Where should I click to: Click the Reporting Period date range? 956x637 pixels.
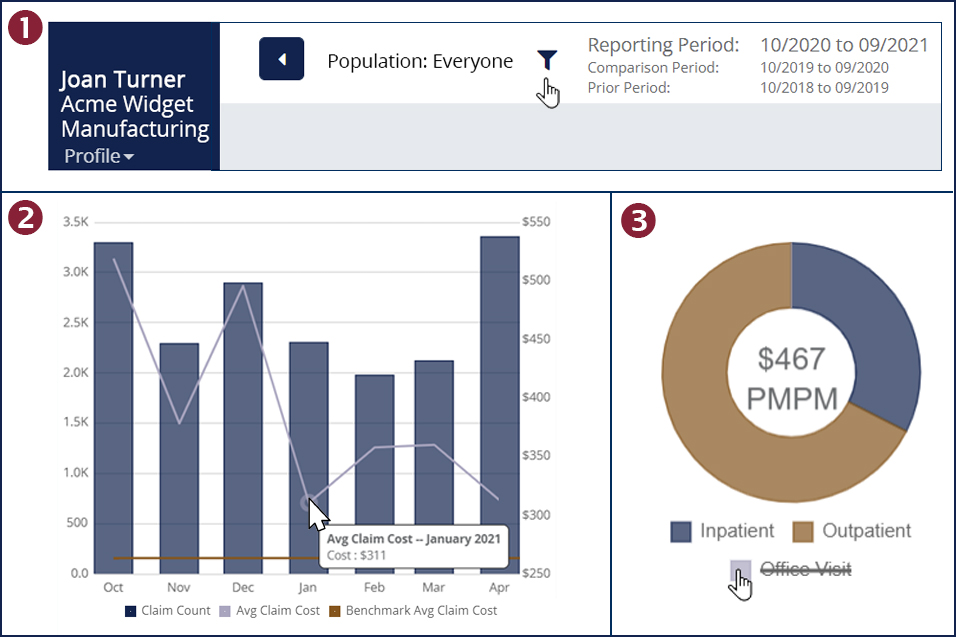coord(843,45)
